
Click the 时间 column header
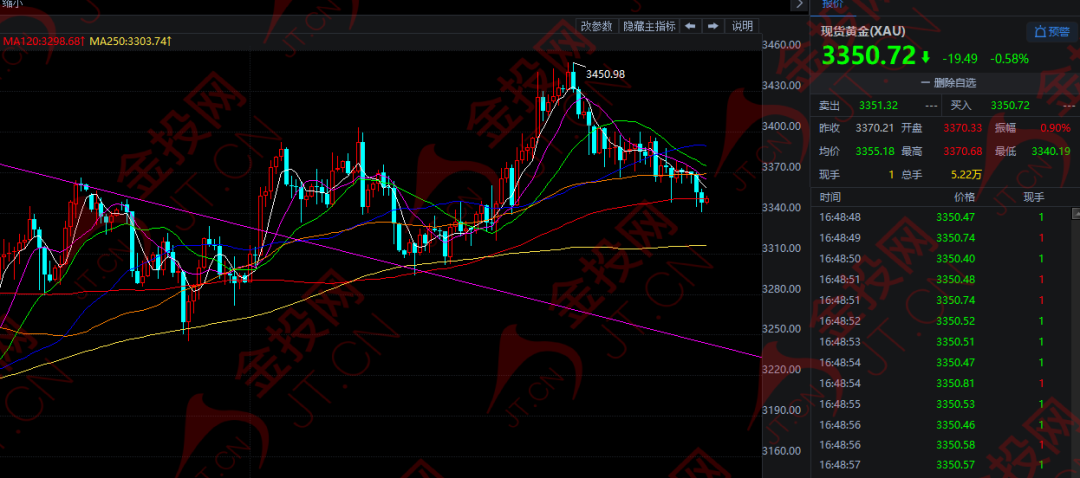coord(830,198)
